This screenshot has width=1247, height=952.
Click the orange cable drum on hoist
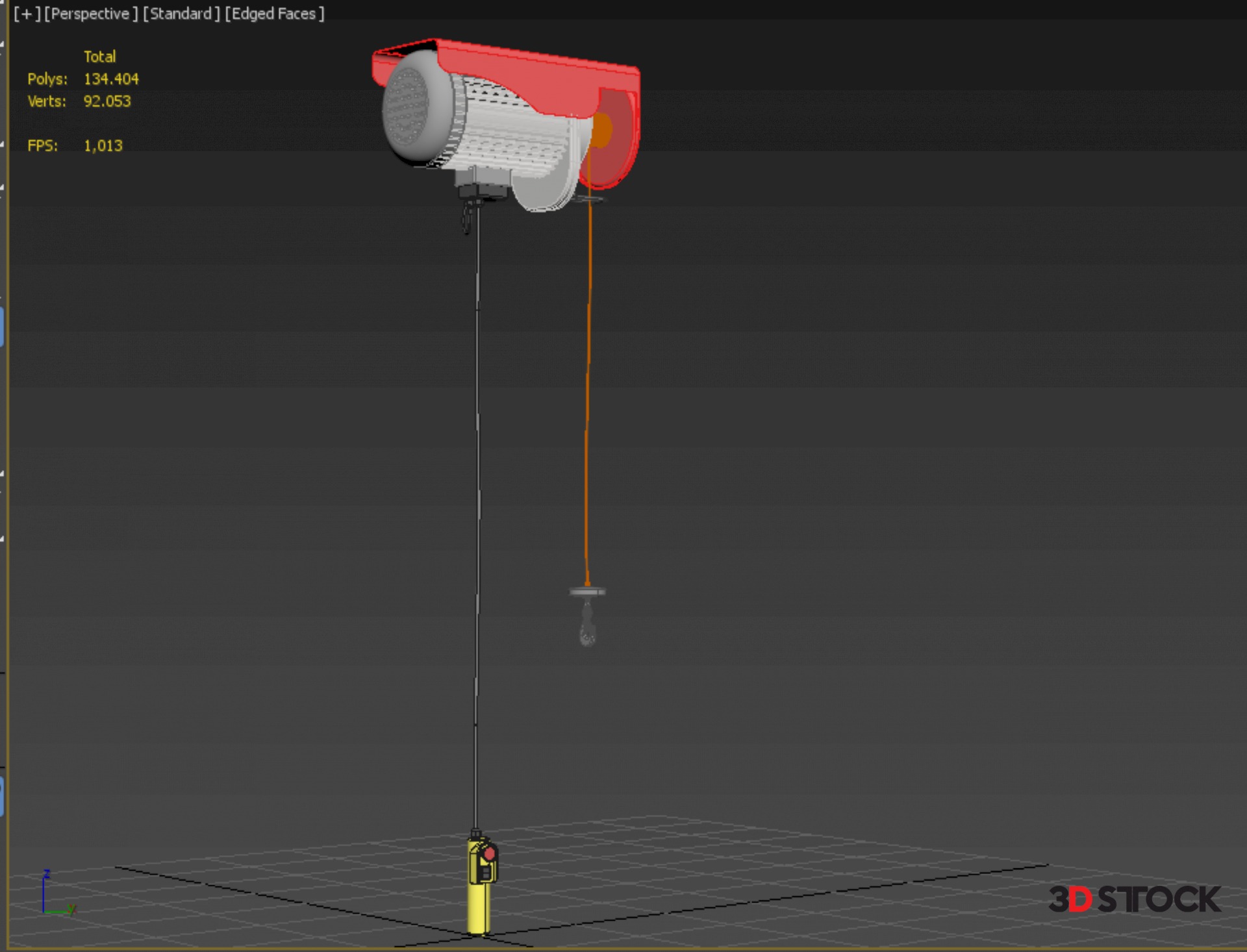(x=602, y=129)
